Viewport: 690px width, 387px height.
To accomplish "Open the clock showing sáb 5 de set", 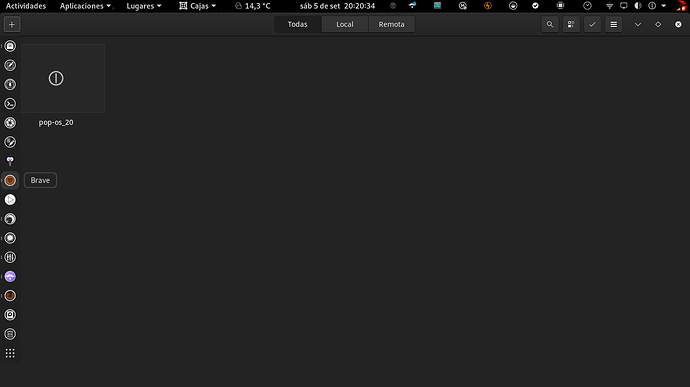I will pos(337,6).
